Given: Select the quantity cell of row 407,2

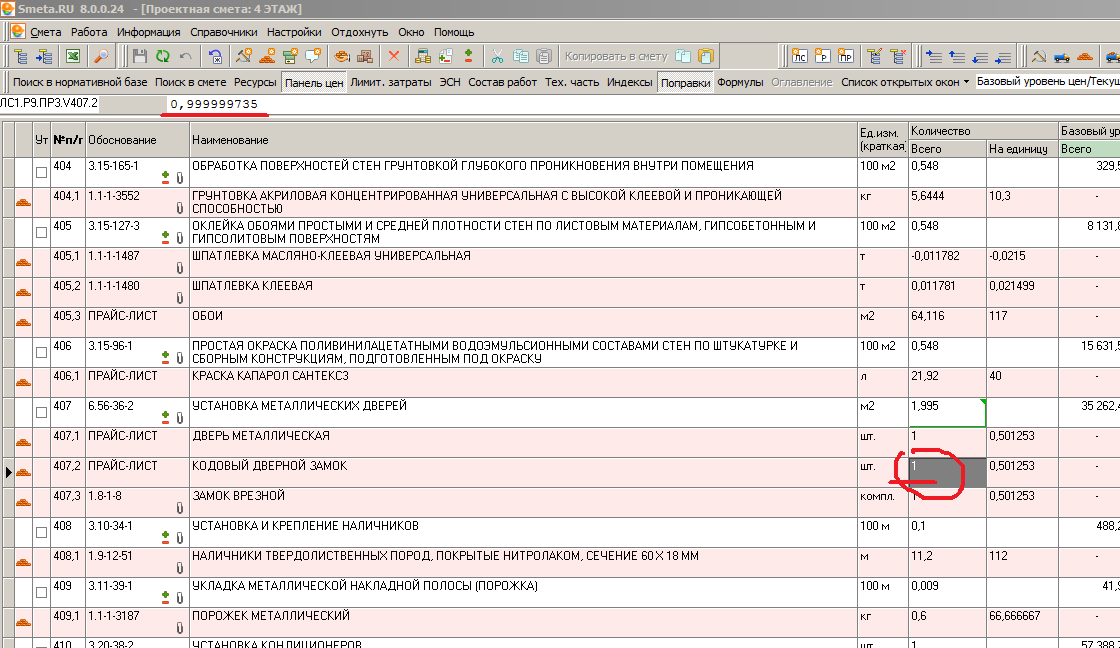Looking at the screenshot, I should tap(946, 472).
